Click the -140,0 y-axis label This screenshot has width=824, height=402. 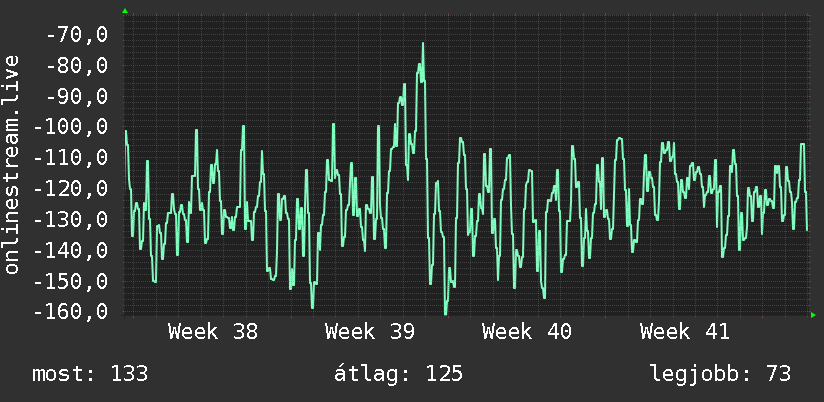pos(71,251)
